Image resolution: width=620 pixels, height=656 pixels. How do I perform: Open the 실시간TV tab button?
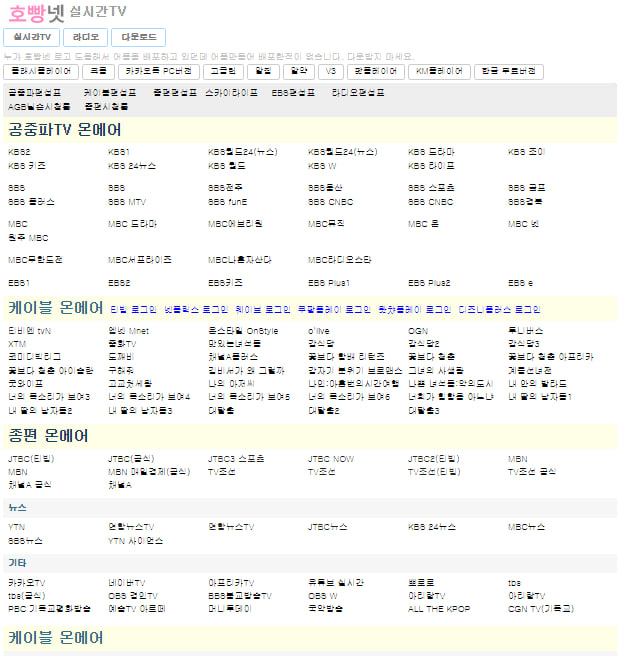click(x=31, y=37)
